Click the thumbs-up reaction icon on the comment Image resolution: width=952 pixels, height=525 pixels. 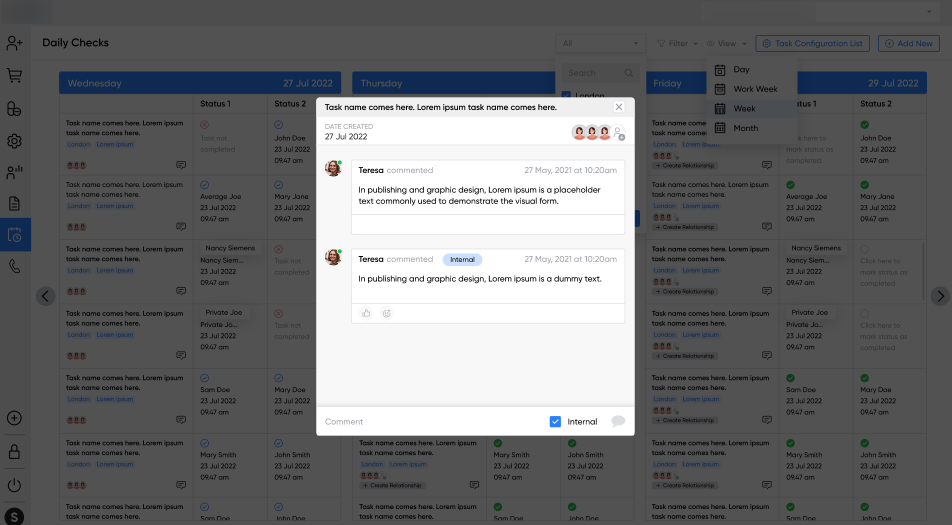pos(366,313)
